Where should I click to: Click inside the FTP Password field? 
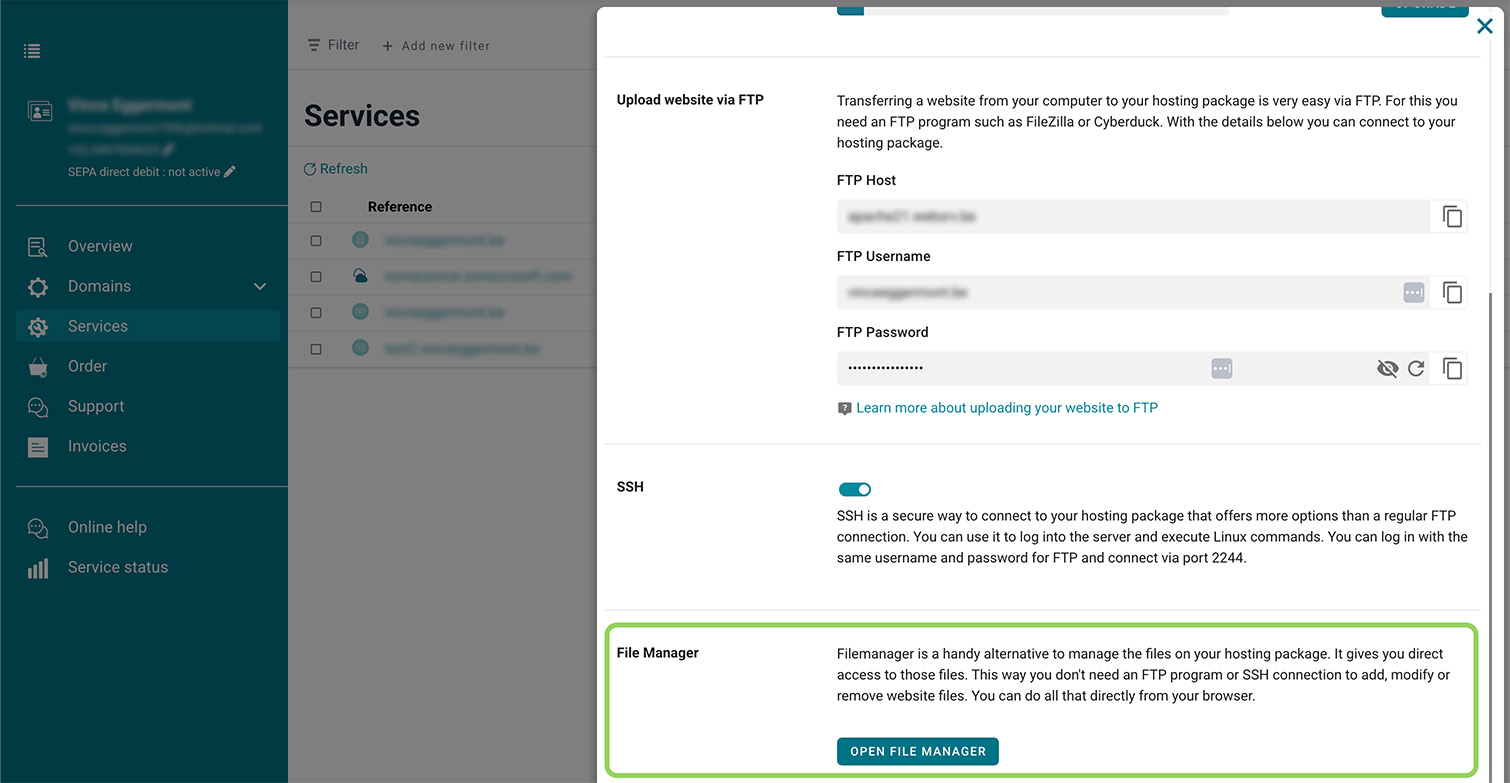[x=1020, y=368]
